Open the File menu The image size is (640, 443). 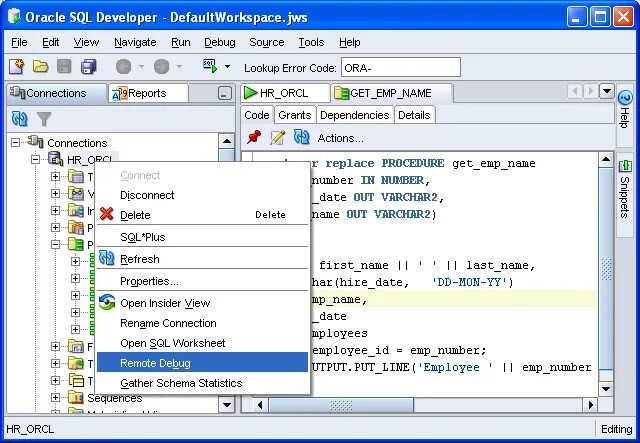click(19, 42)
